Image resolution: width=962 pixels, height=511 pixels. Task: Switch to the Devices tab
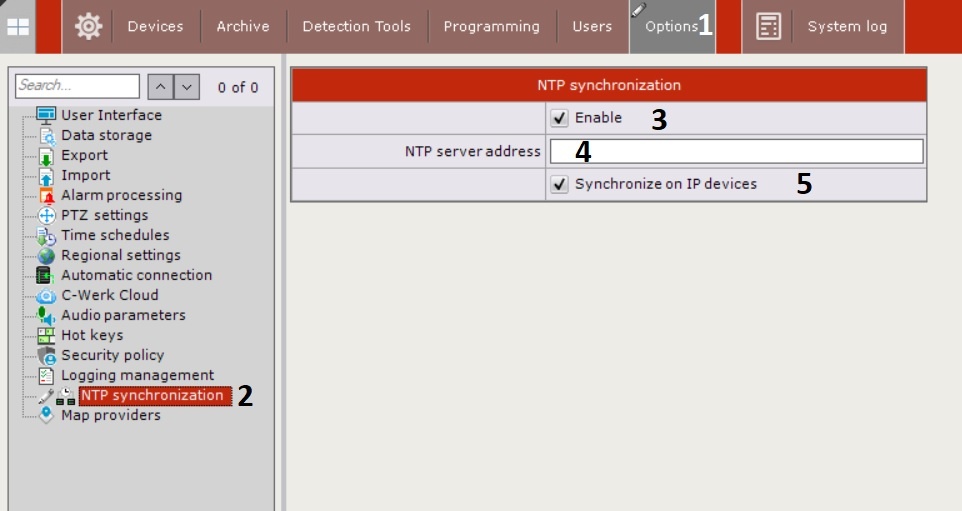pos(156,27)
